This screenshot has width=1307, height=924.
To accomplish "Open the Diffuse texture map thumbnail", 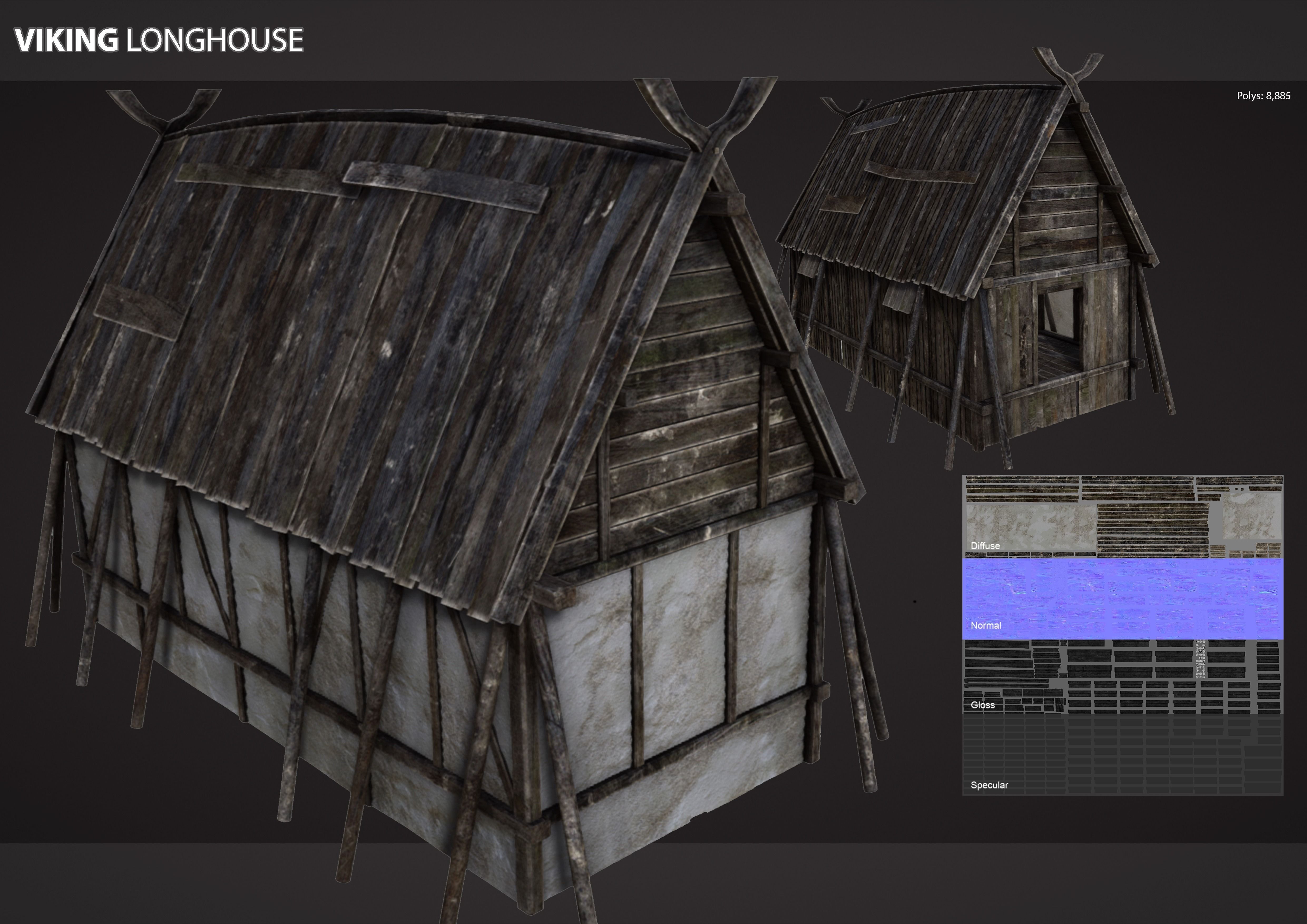I will 1123,517.
